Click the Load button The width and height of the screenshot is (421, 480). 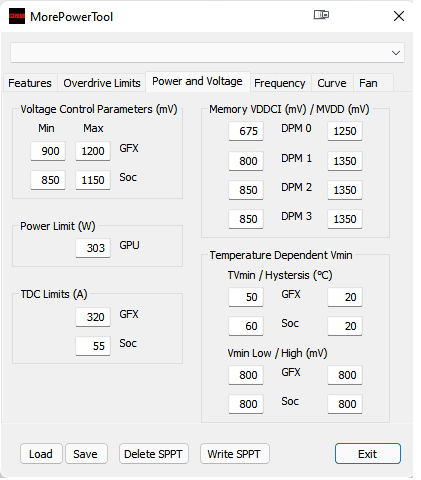coord(41,454)
